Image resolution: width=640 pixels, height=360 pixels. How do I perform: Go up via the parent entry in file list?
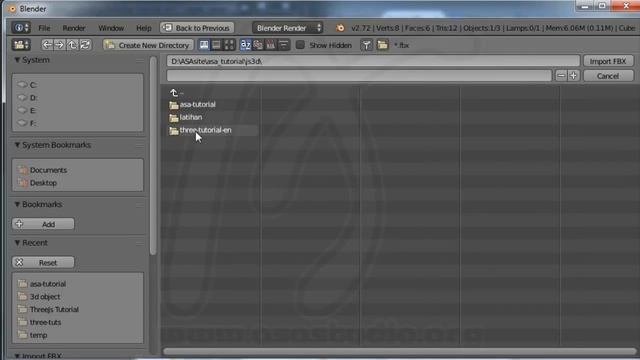point(177,93)
